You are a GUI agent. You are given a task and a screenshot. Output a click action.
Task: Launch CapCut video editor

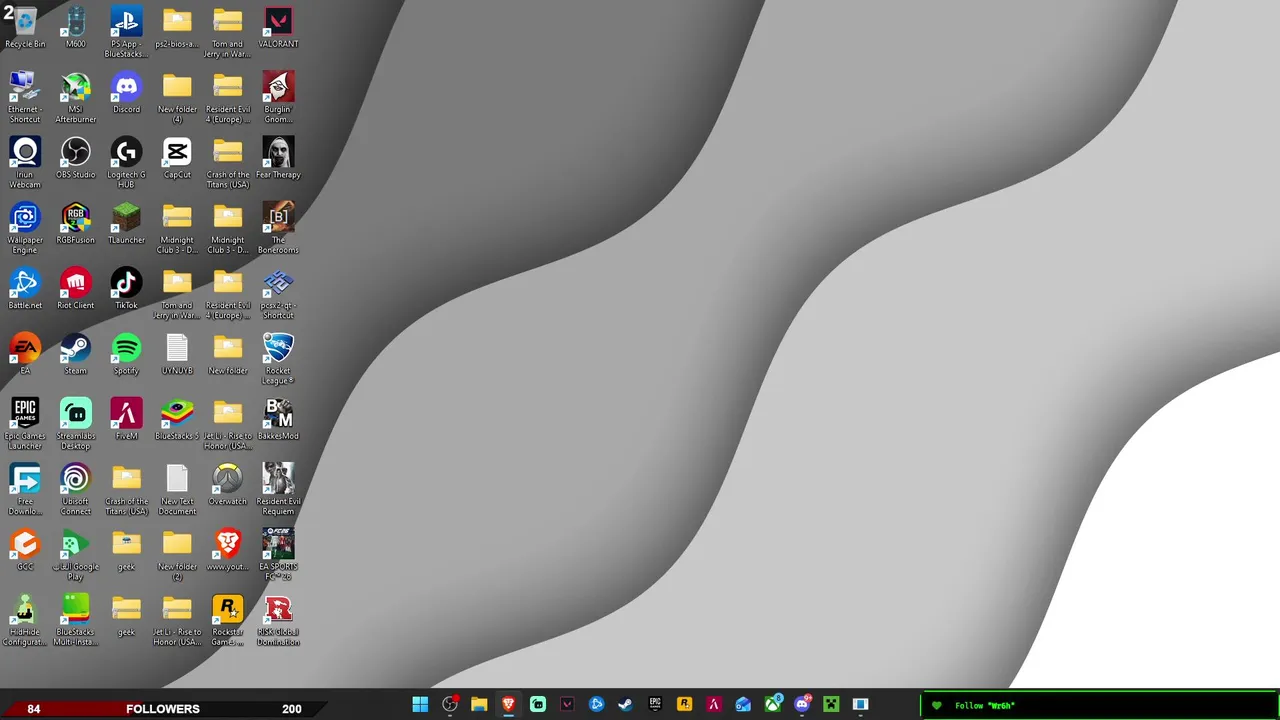pyautogui.click(x=177, y=152)
